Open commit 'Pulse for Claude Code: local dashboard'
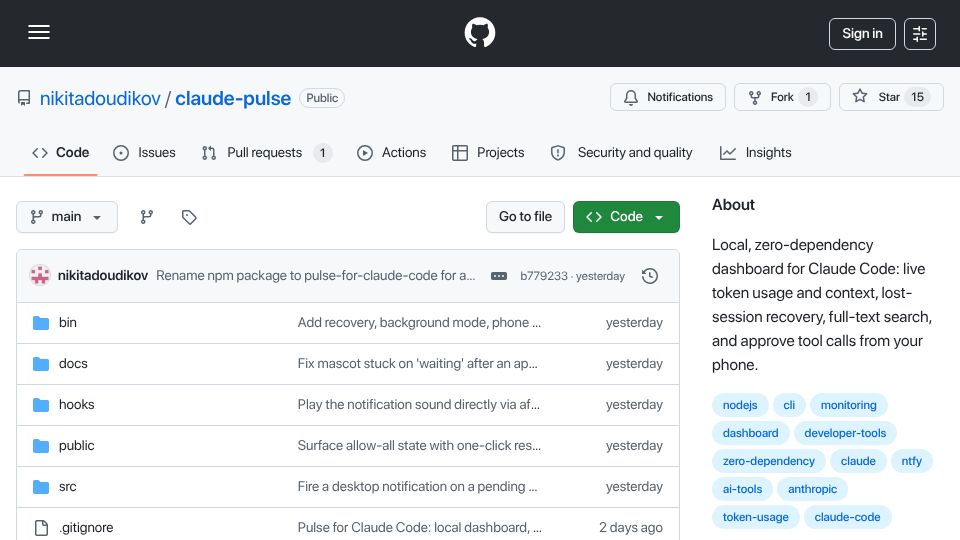The width and height of the screenshot is (960, 540). click(419, 528)
